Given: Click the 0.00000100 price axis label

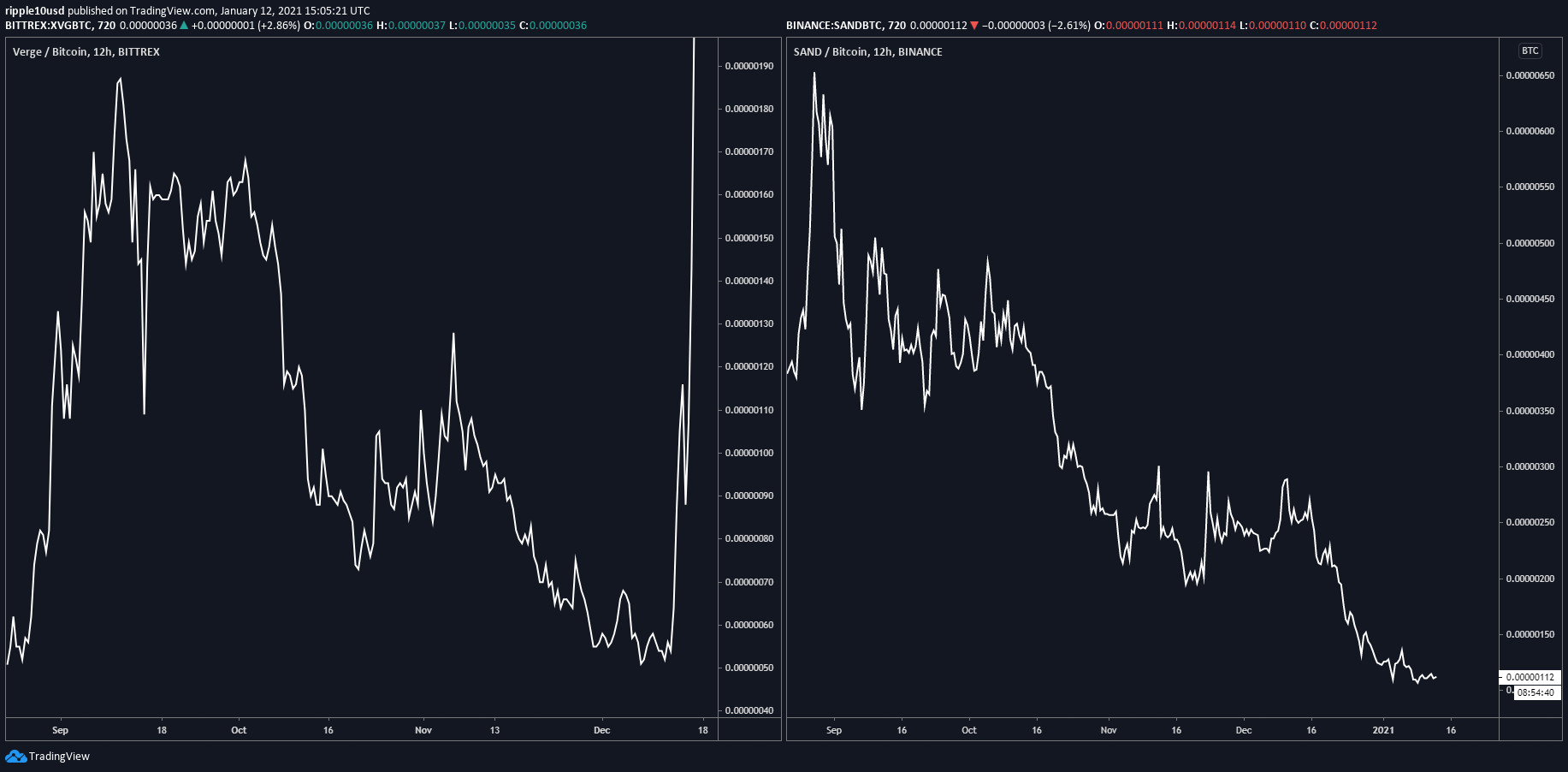Looking at the screenshot, I should (749, 453).
